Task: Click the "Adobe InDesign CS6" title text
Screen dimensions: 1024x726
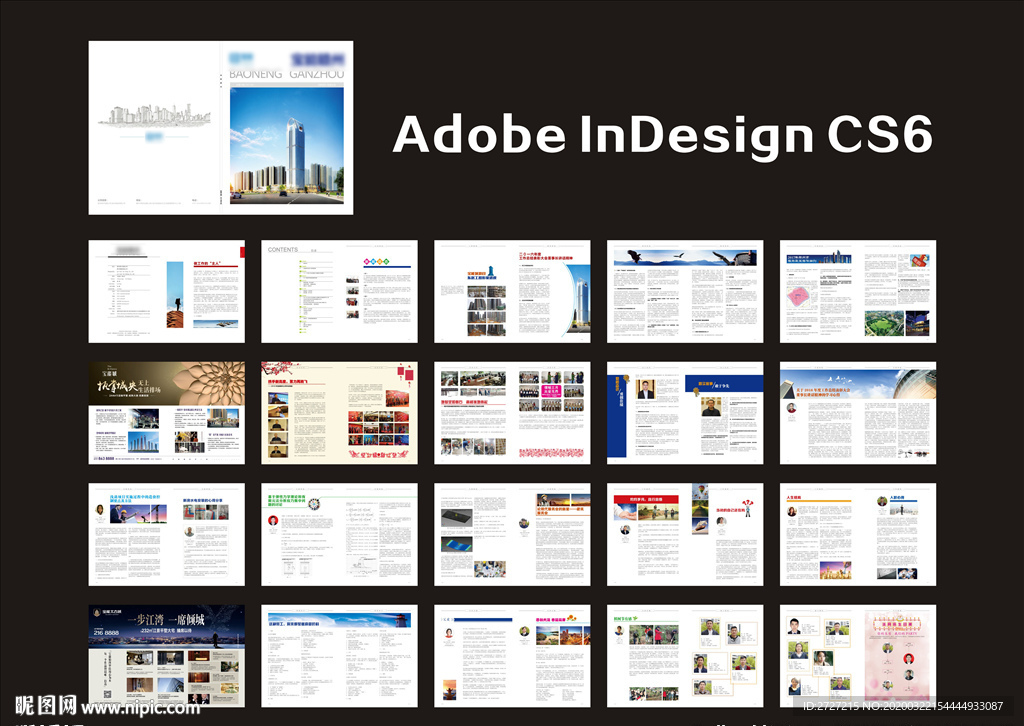Action: [x=662, y=135]
